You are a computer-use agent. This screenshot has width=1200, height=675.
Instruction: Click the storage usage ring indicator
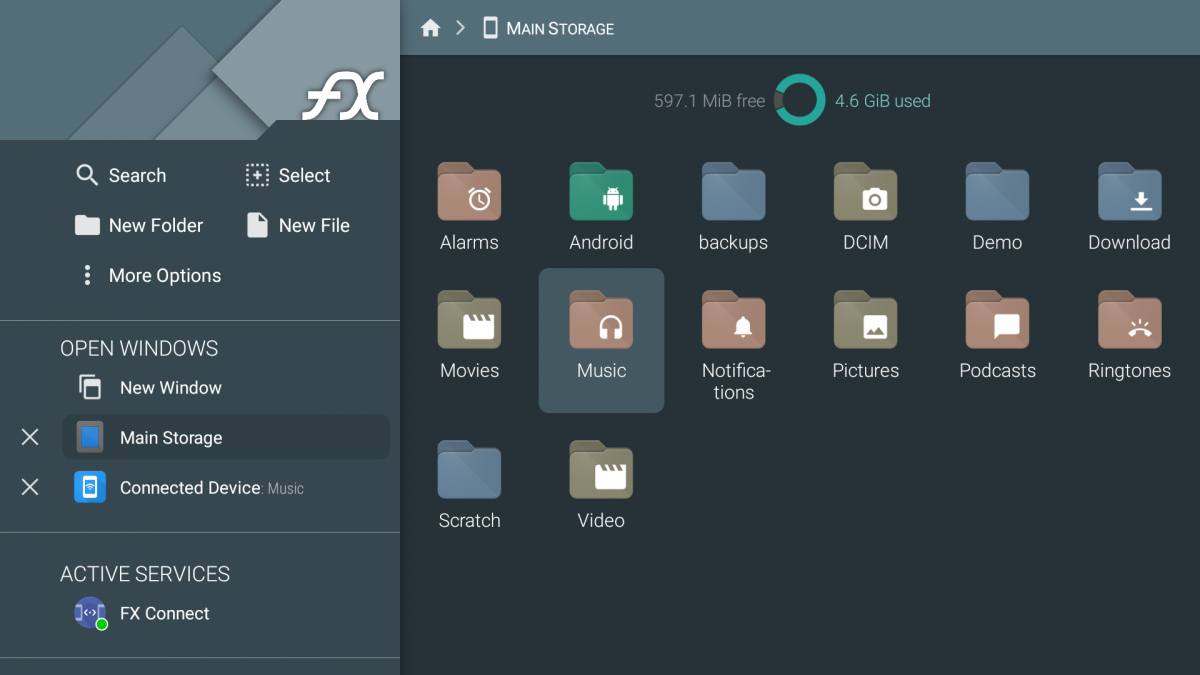click(798, 100)
